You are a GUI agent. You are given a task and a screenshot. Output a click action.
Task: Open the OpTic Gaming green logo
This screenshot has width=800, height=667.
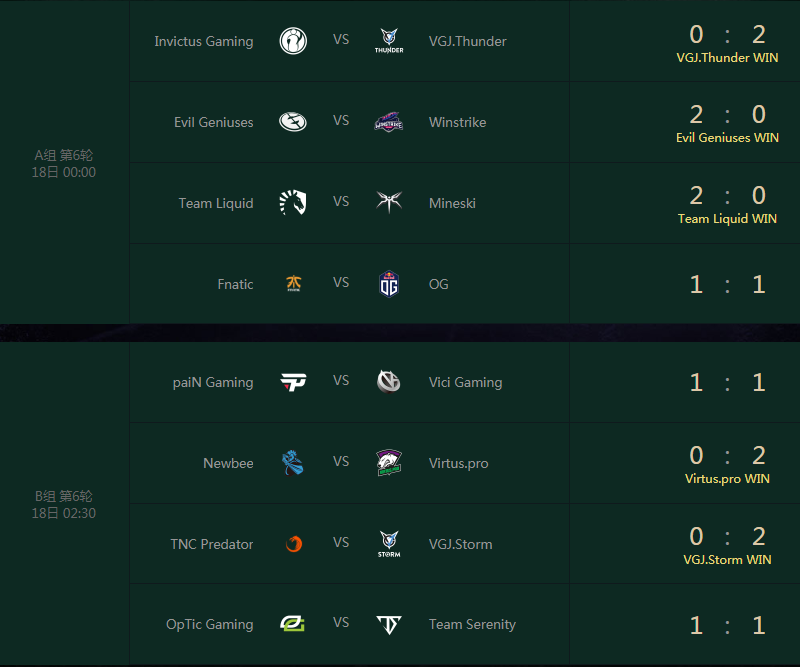point(292,624)
